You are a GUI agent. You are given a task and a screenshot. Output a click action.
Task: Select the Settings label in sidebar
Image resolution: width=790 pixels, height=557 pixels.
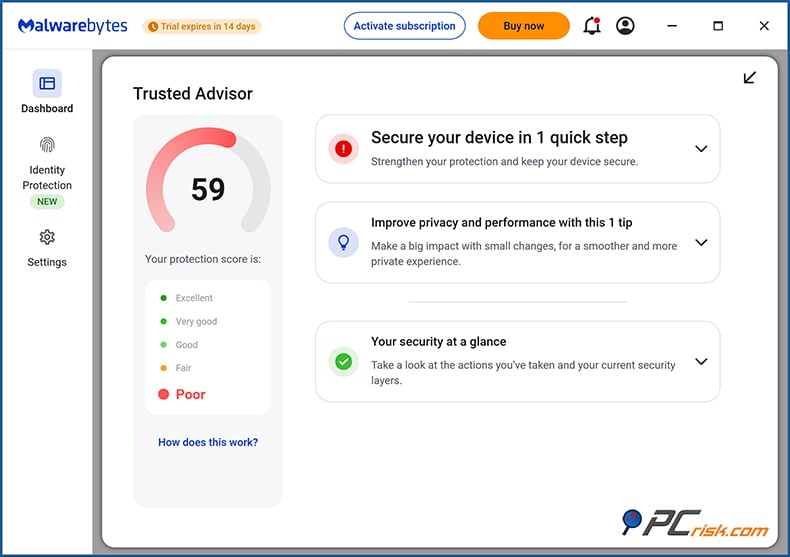tap(47, 262)
